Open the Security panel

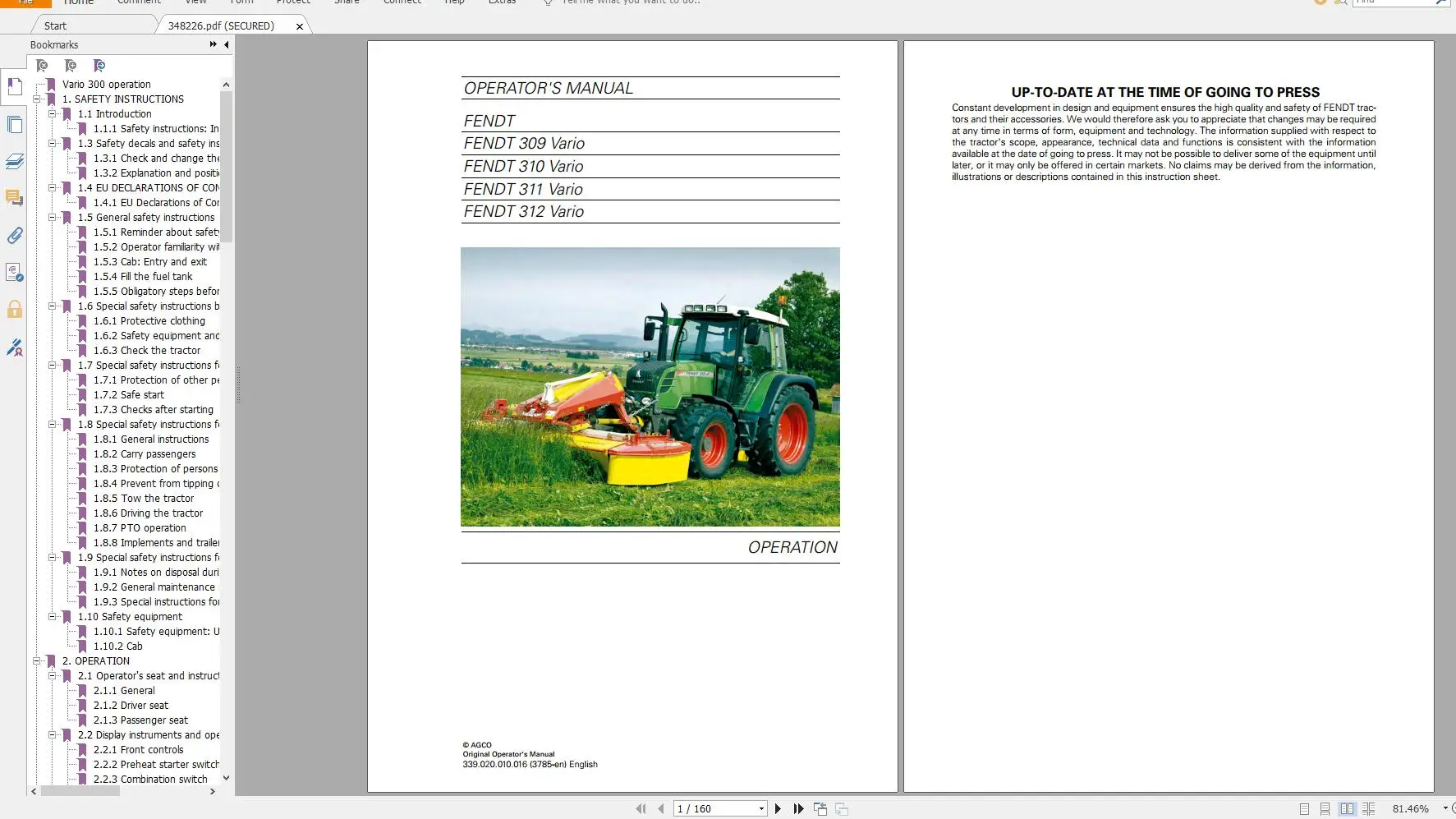[14, 310]
